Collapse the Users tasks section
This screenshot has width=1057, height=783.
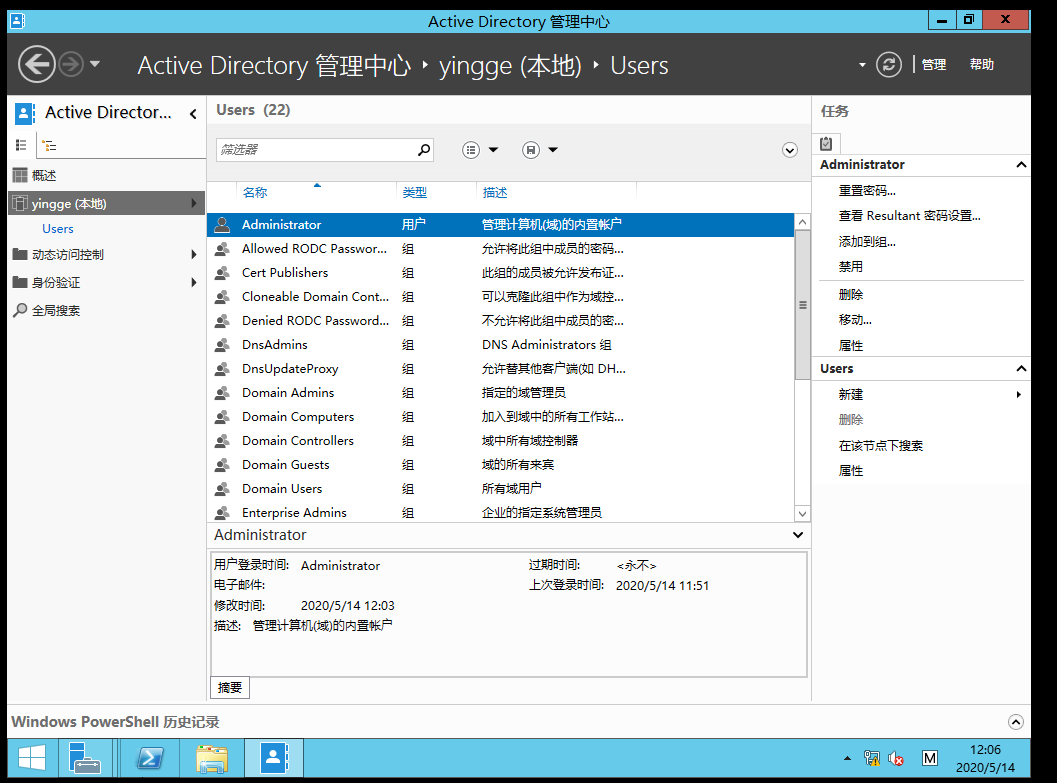[1021, 369]
